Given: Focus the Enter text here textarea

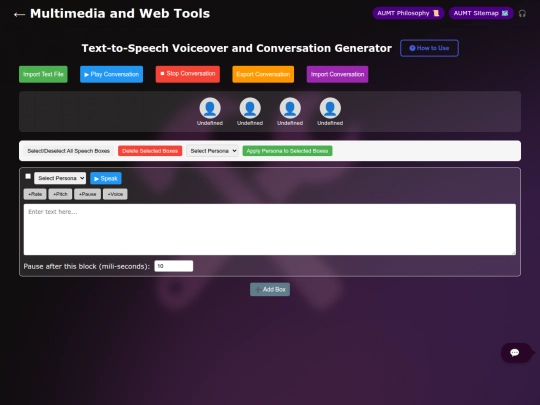Looking at the screenshot, I should tap(270, 229).
